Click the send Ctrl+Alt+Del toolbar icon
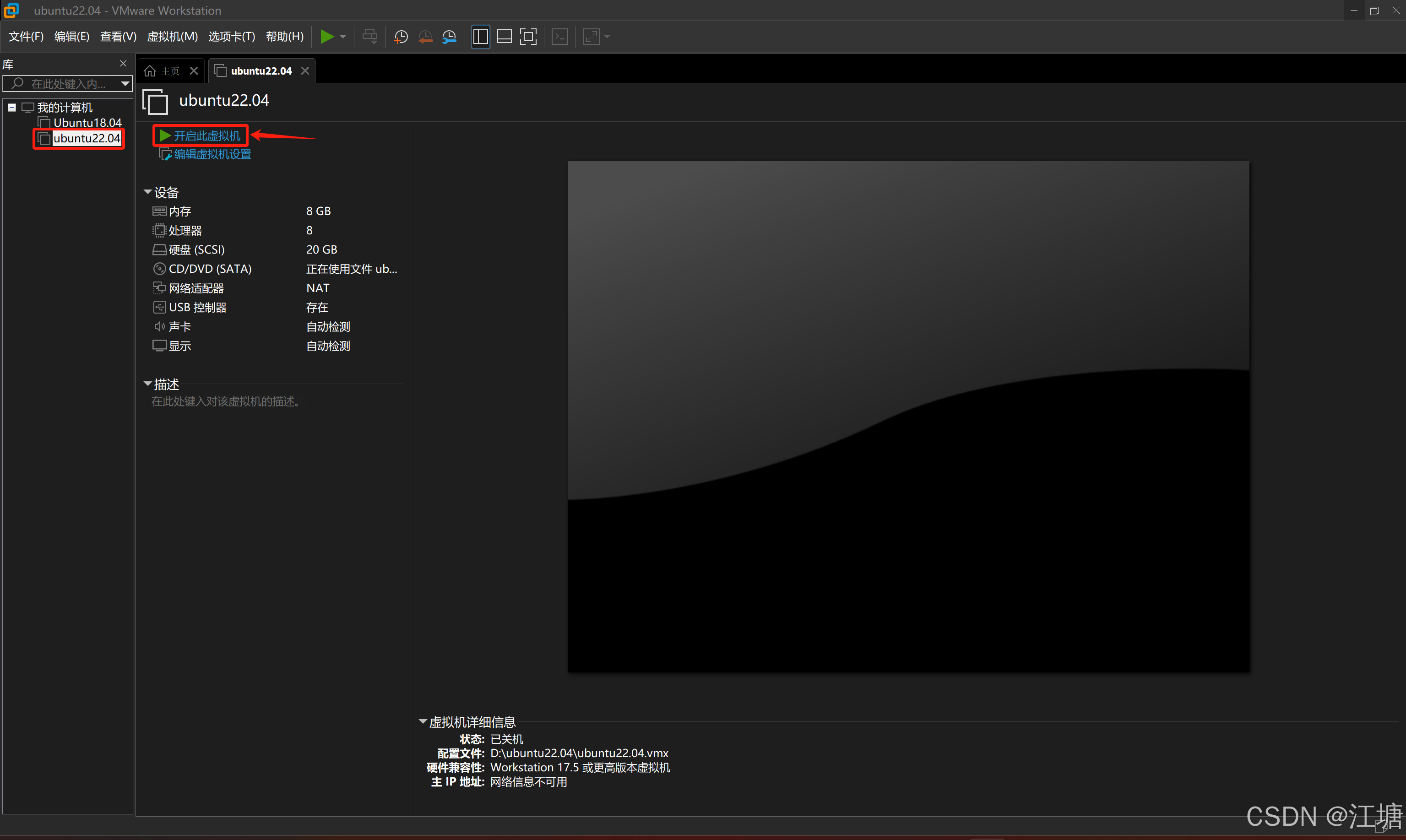This screenshot has height=840, width=1406. click(x=369, y=37)
